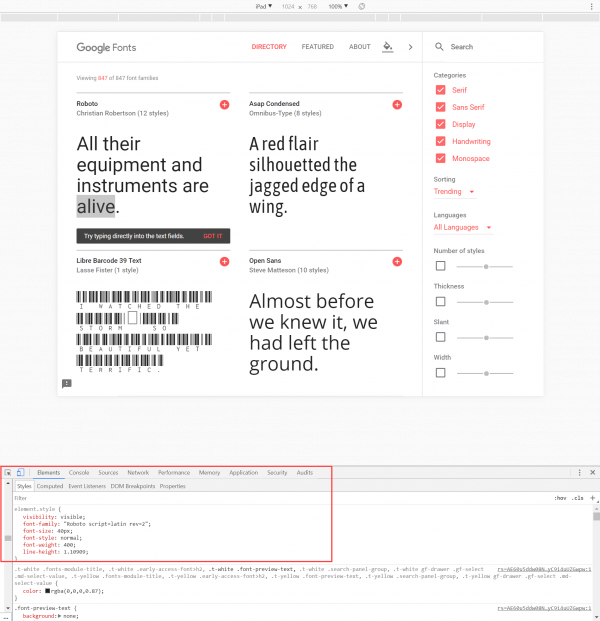600x621 pixels.
Task: Toggle the DevTools device toolbar icon
Action: (x=20, y=472)
